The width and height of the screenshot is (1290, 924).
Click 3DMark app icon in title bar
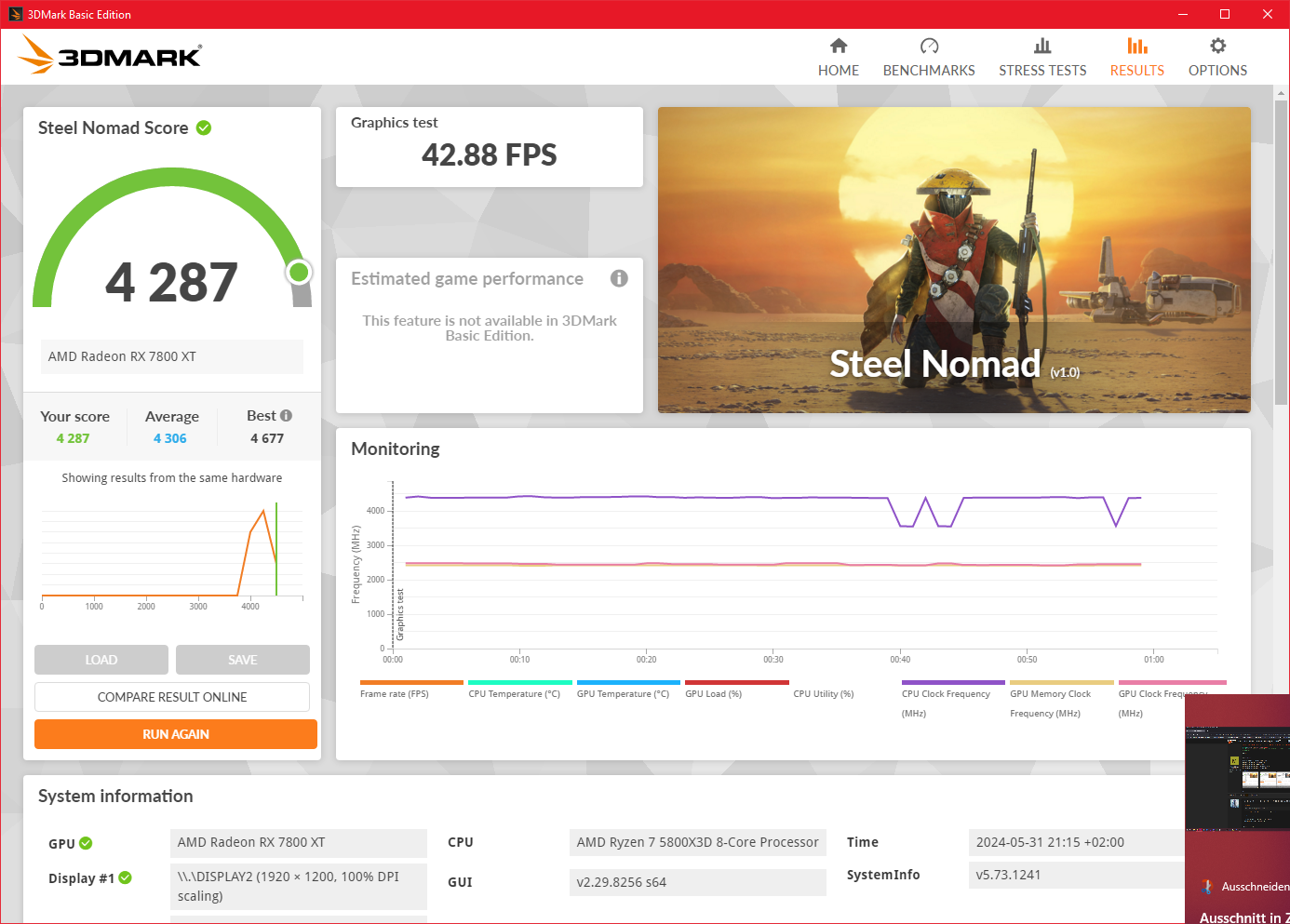click(x=16, y=14)
